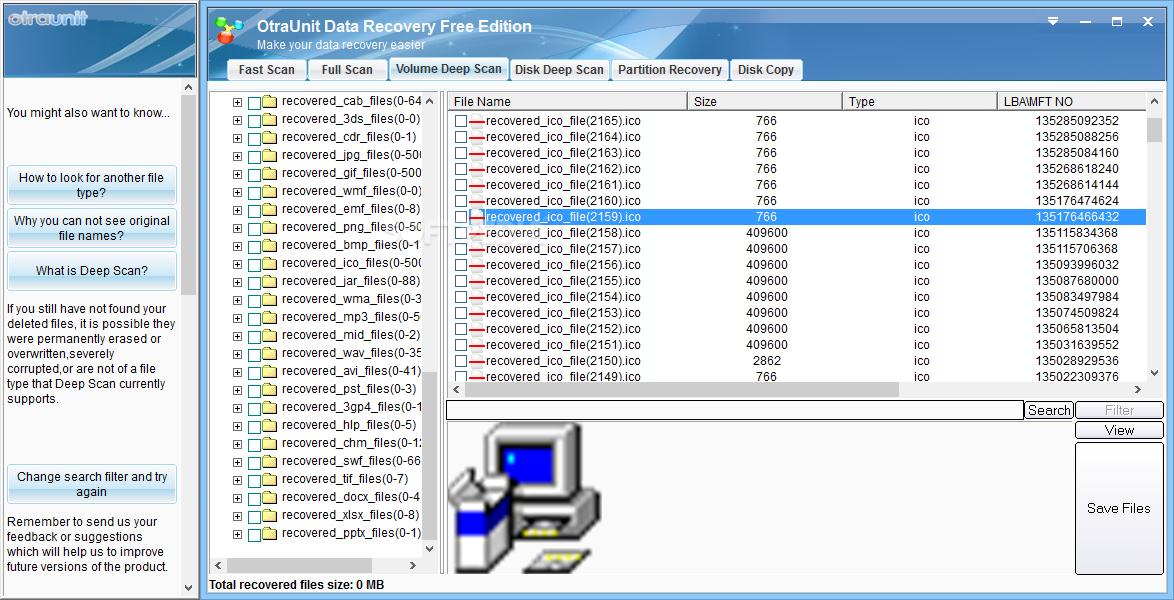
Task: Click file icon of recovered_ico_file(2163).ico
Action: pos(477,153)
